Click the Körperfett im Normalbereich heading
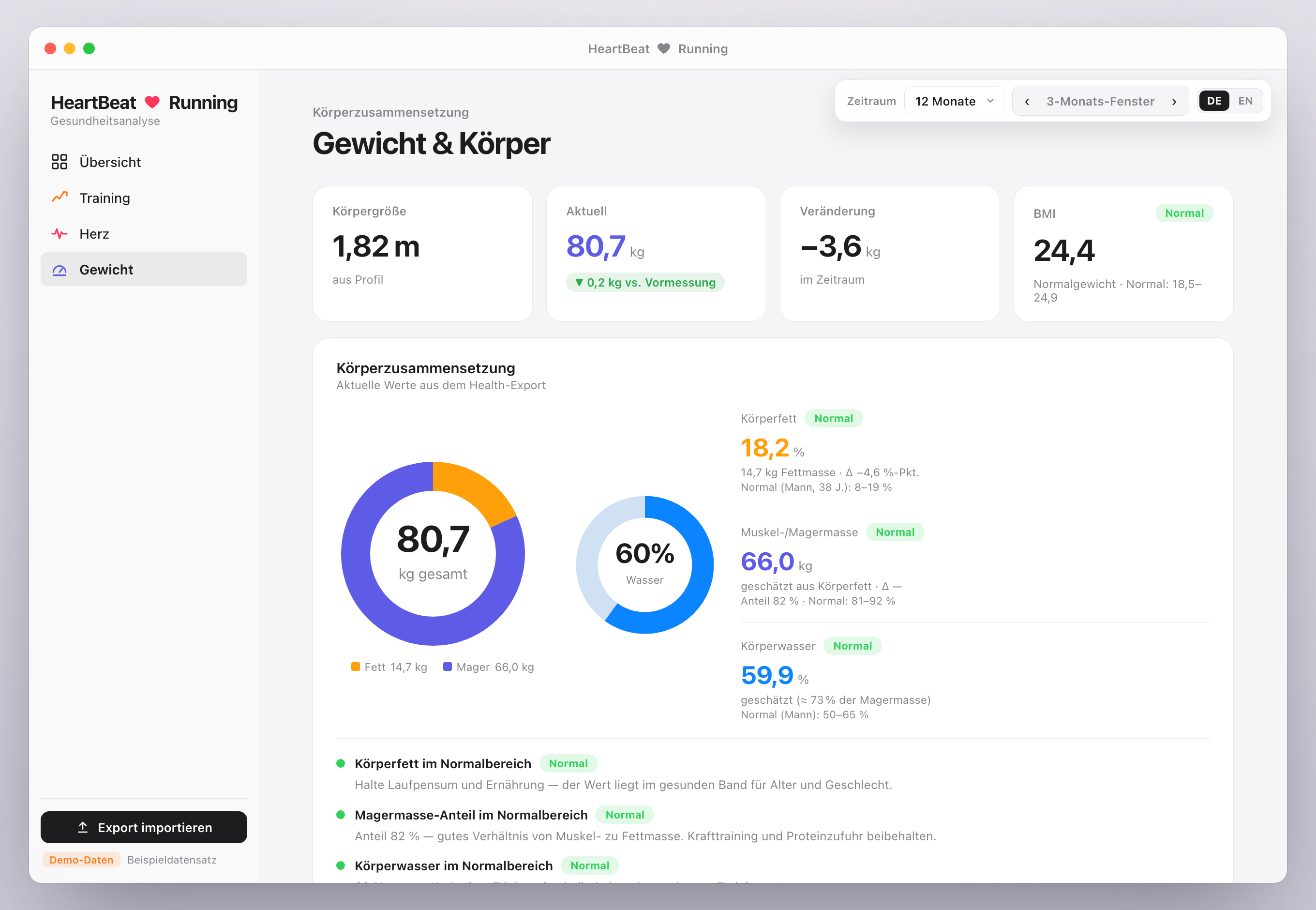 443,763
